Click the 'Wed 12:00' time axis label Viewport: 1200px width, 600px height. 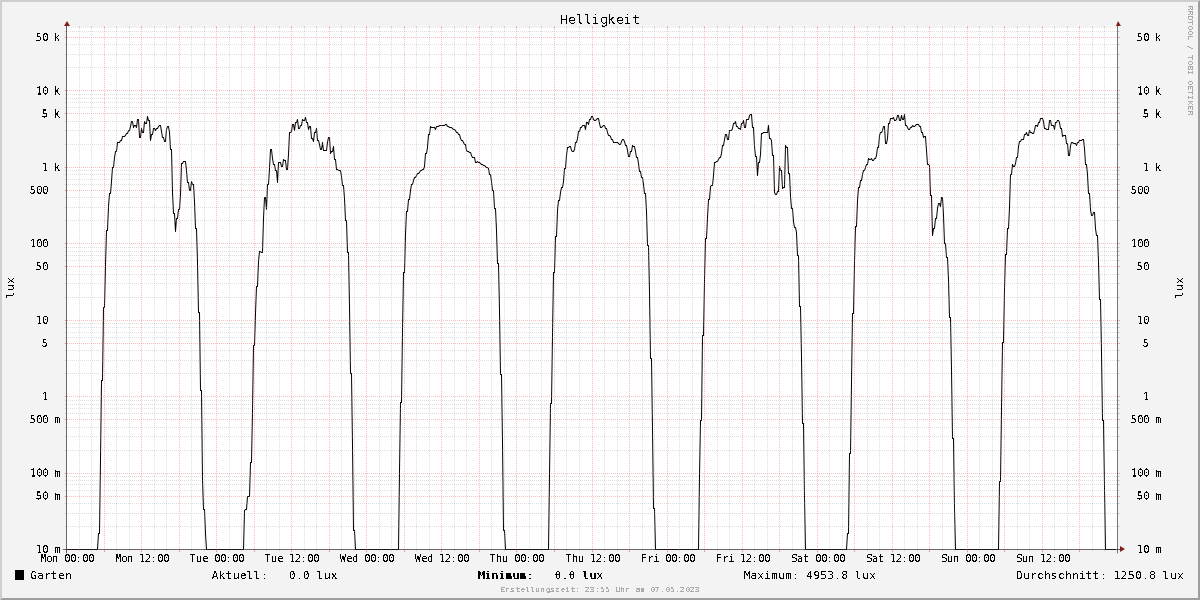coord(443,558)
